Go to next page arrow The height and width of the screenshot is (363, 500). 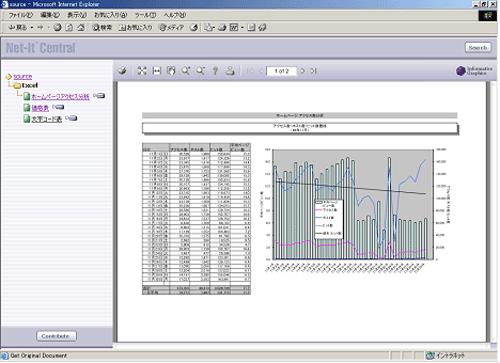click(302, 71)
